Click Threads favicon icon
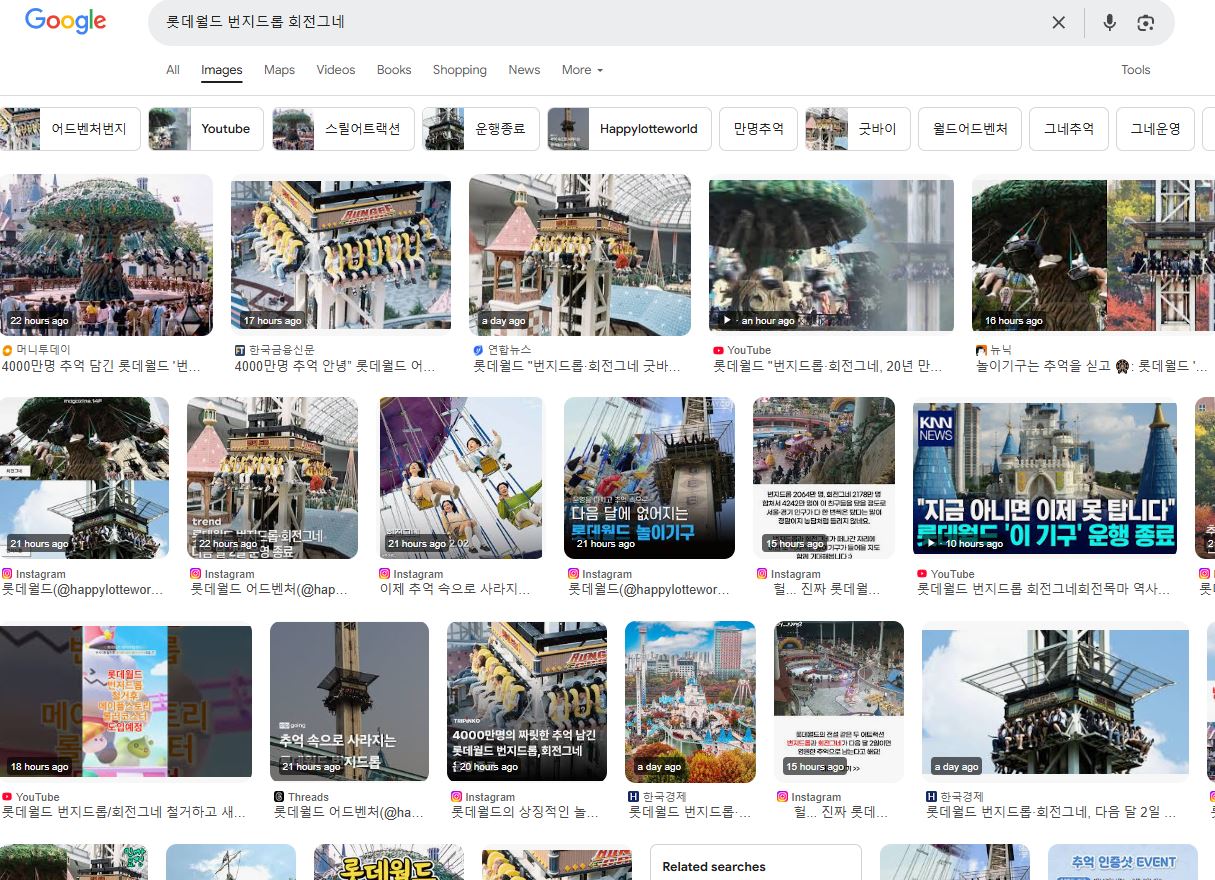Screen dimensions: 1215x880 coord(279,797)
